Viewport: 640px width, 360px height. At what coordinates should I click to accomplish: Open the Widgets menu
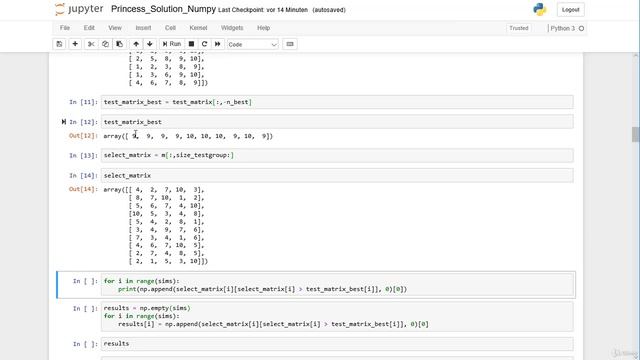pos(232,28)
